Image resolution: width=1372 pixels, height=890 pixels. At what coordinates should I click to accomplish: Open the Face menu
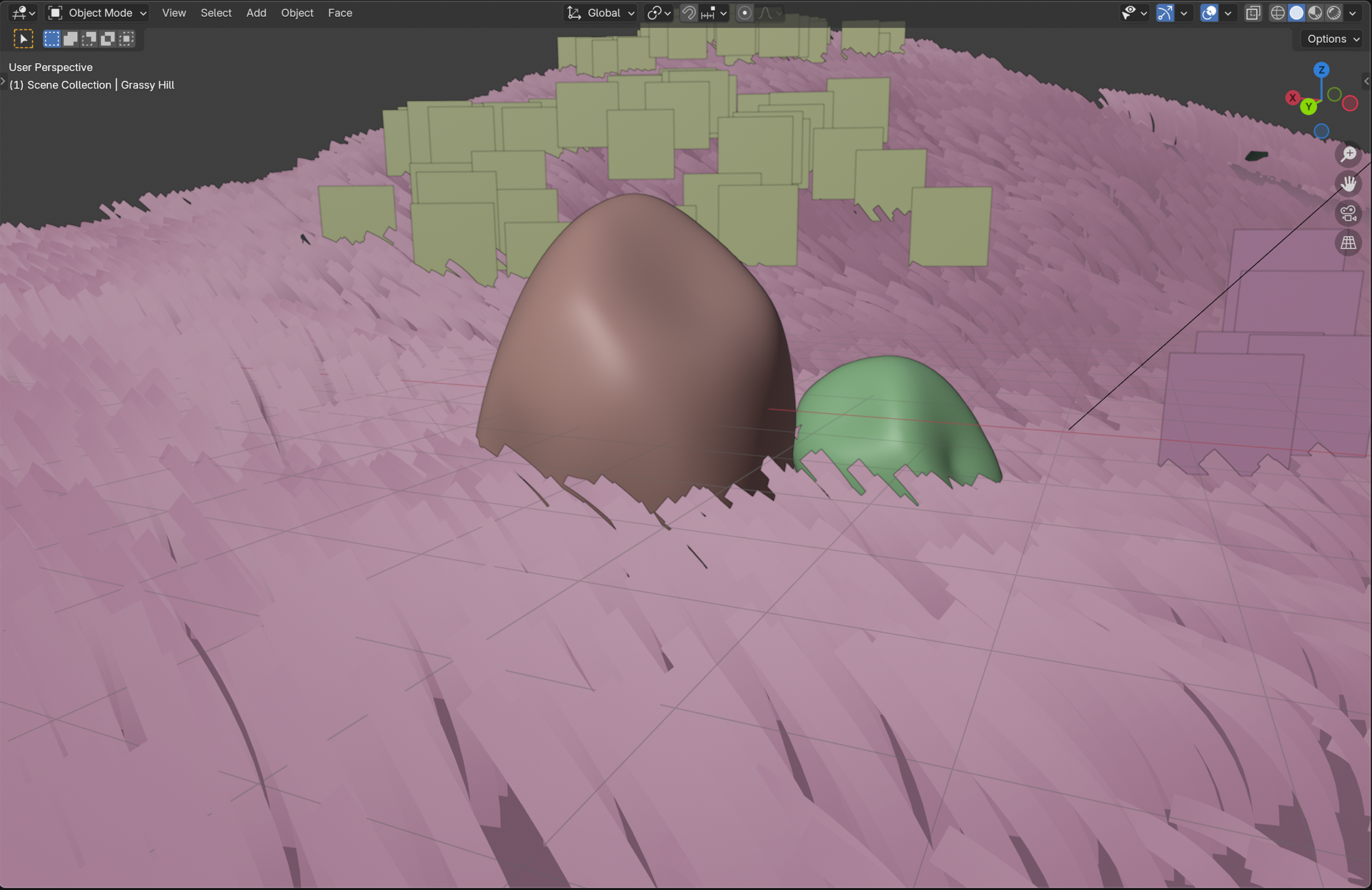(339, 13)
